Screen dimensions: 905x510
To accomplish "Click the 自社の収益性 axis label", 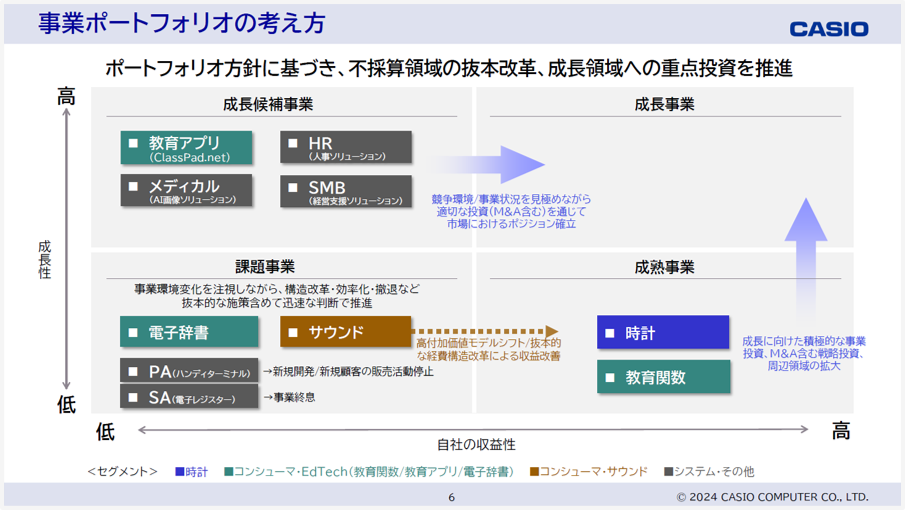I will click(x=476, y=445).
